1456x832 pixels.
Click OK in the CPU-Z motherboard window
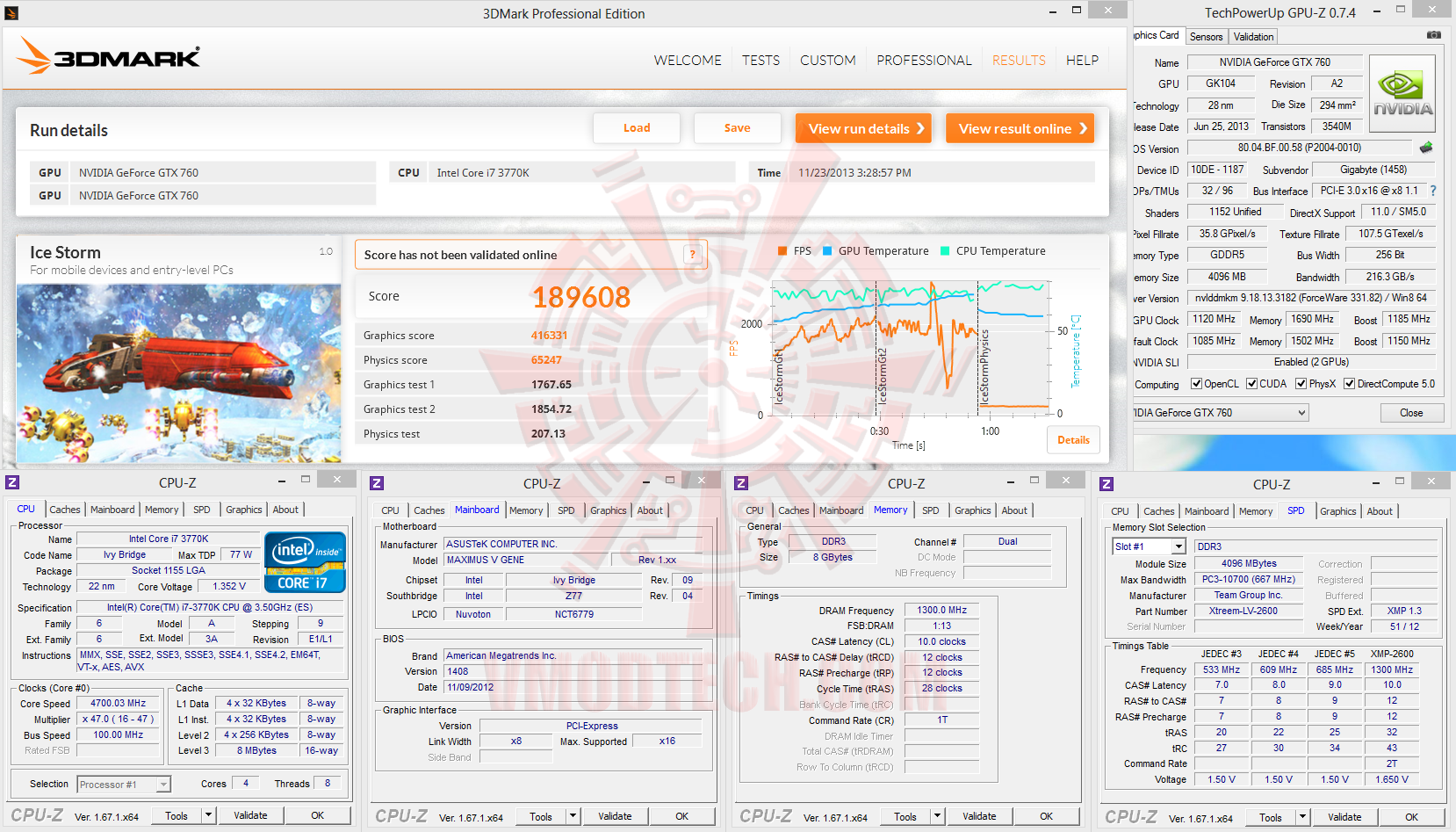coord(681,816)
